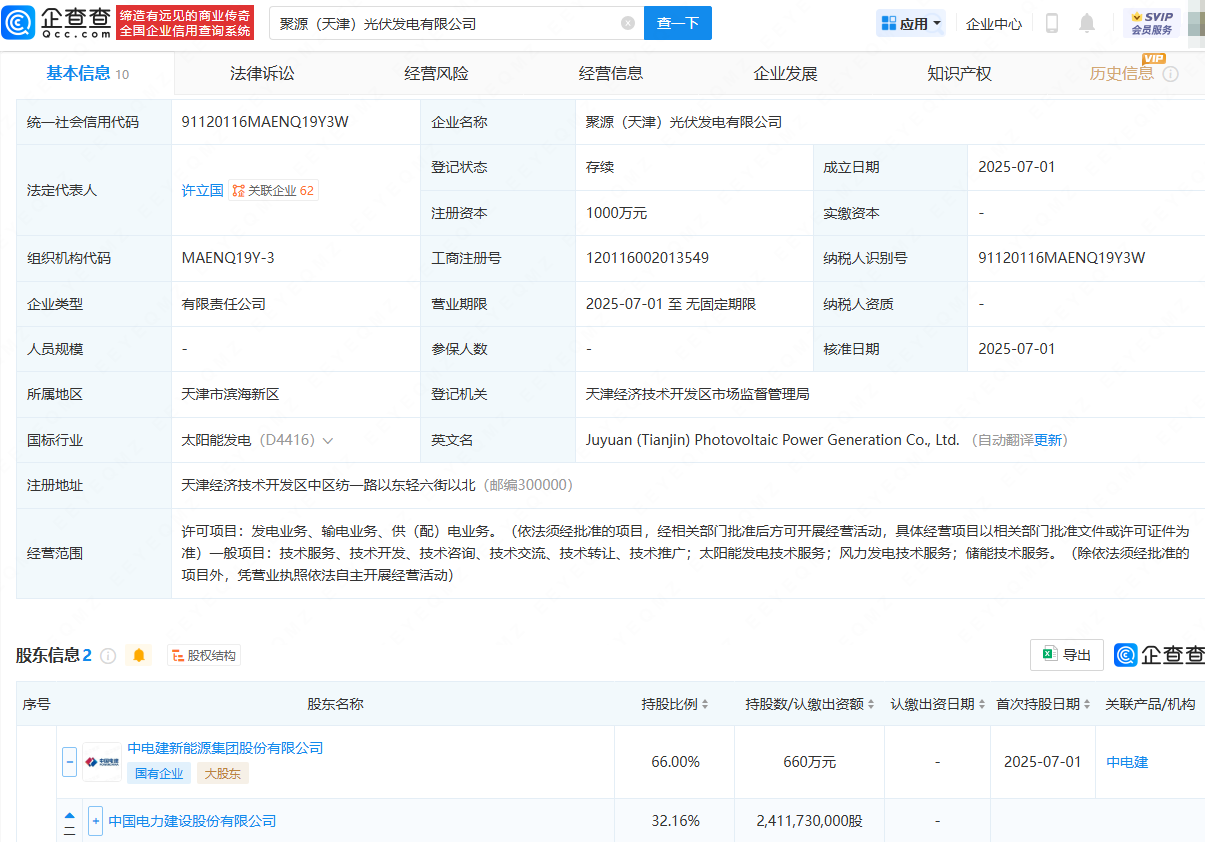The image size is (1205, 842).
Task: Sort by 认缴出资日期 column arrows
Action: (x=982, y=704)
